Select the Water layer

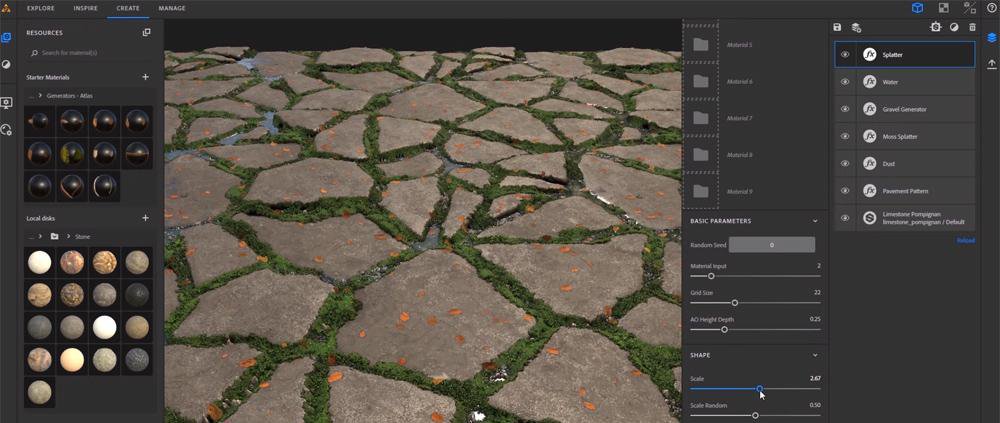click(904, 82)
